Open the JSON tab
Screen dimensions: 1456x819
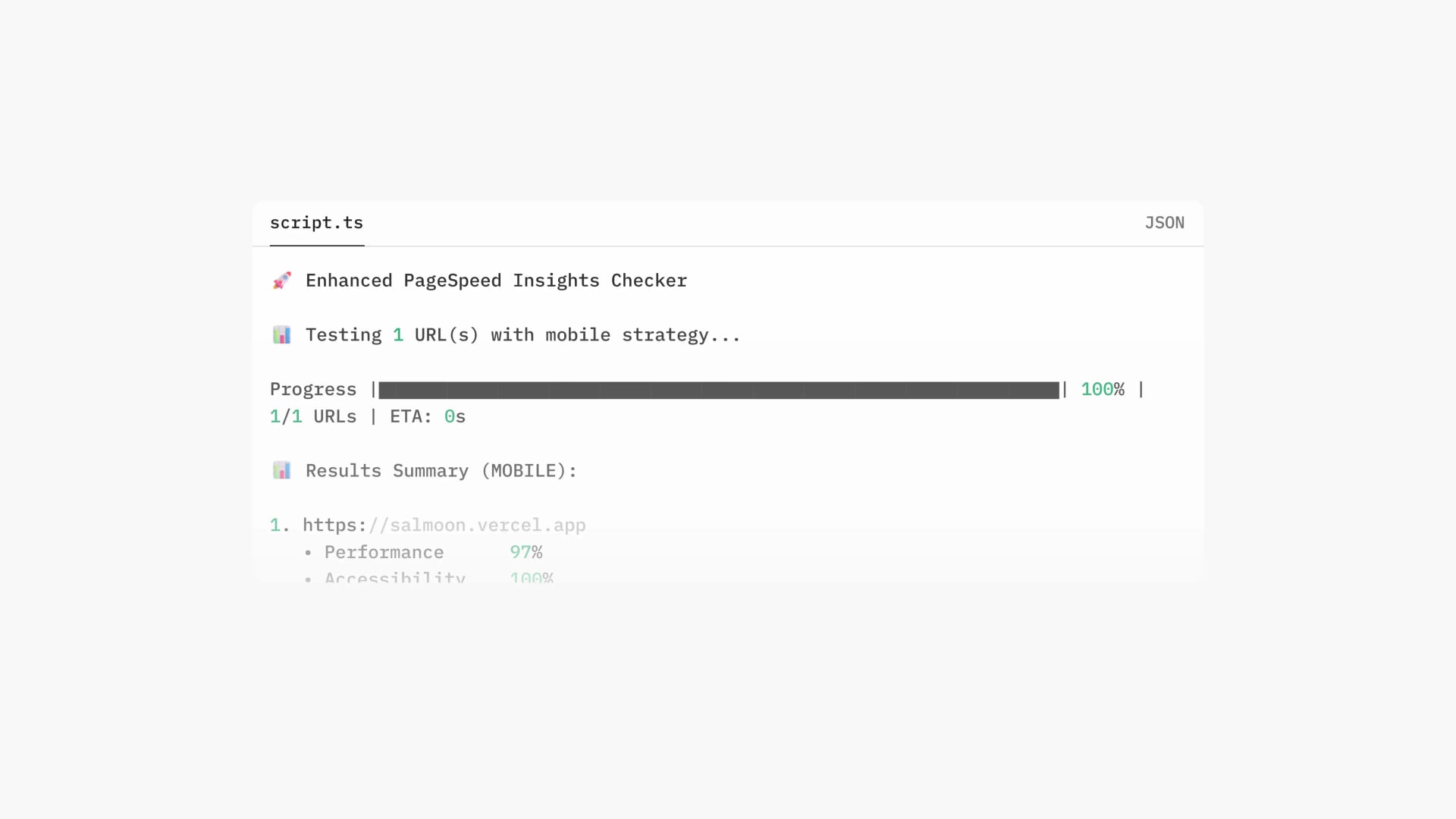(1164, 223)
